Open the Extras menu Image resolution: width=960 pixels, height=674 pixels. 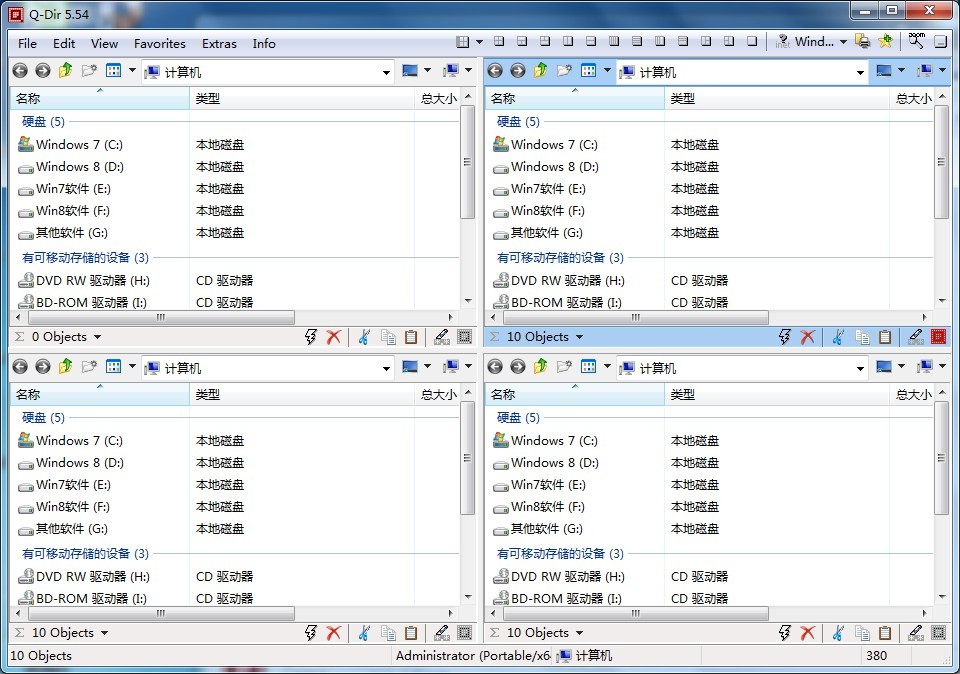[219, 44]
